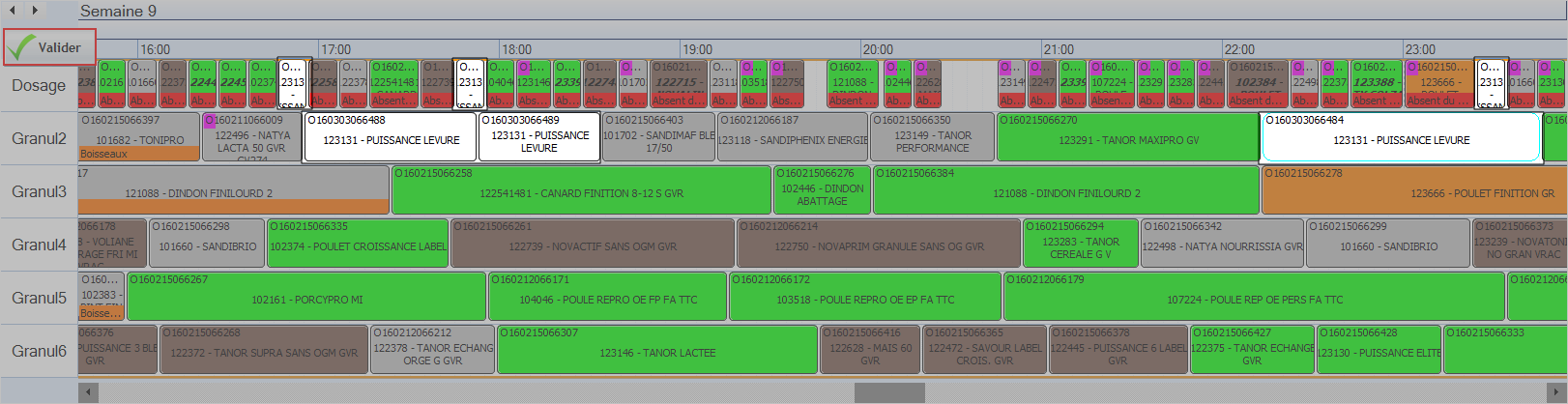Select the 101682 - TONIPRO block
The height and width of the screenshot is (404, 1568).
[139, 137]
